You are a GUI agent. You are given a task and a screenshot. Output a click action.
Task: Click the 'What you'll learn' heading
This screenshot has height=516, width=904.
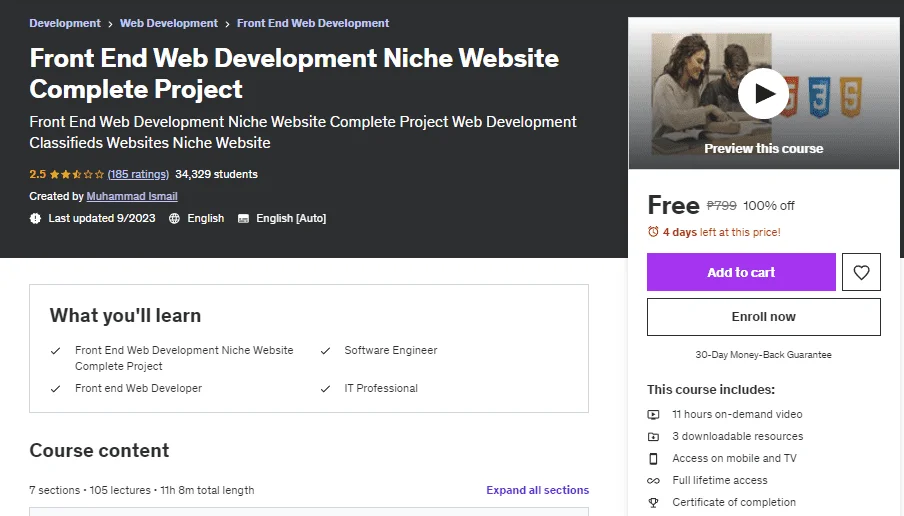[125, 315]
